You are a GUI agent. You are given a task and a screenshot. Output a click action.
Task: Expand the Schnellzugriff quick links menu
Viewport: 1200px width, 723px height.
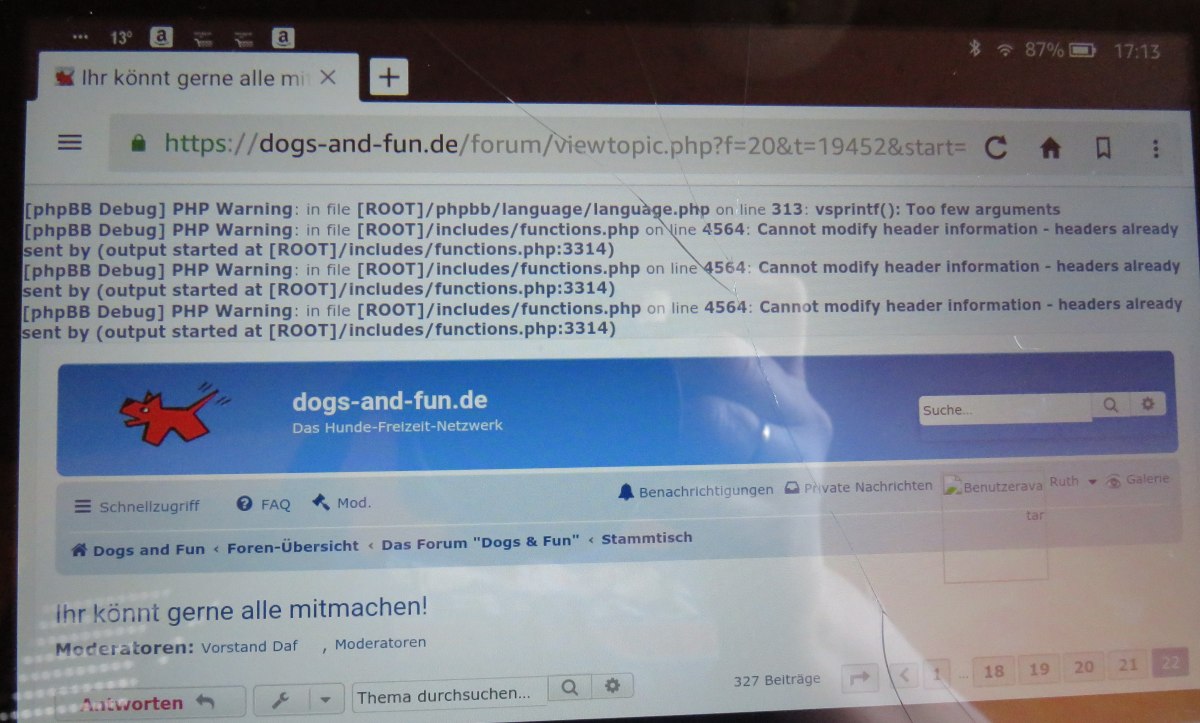point(137,506)
